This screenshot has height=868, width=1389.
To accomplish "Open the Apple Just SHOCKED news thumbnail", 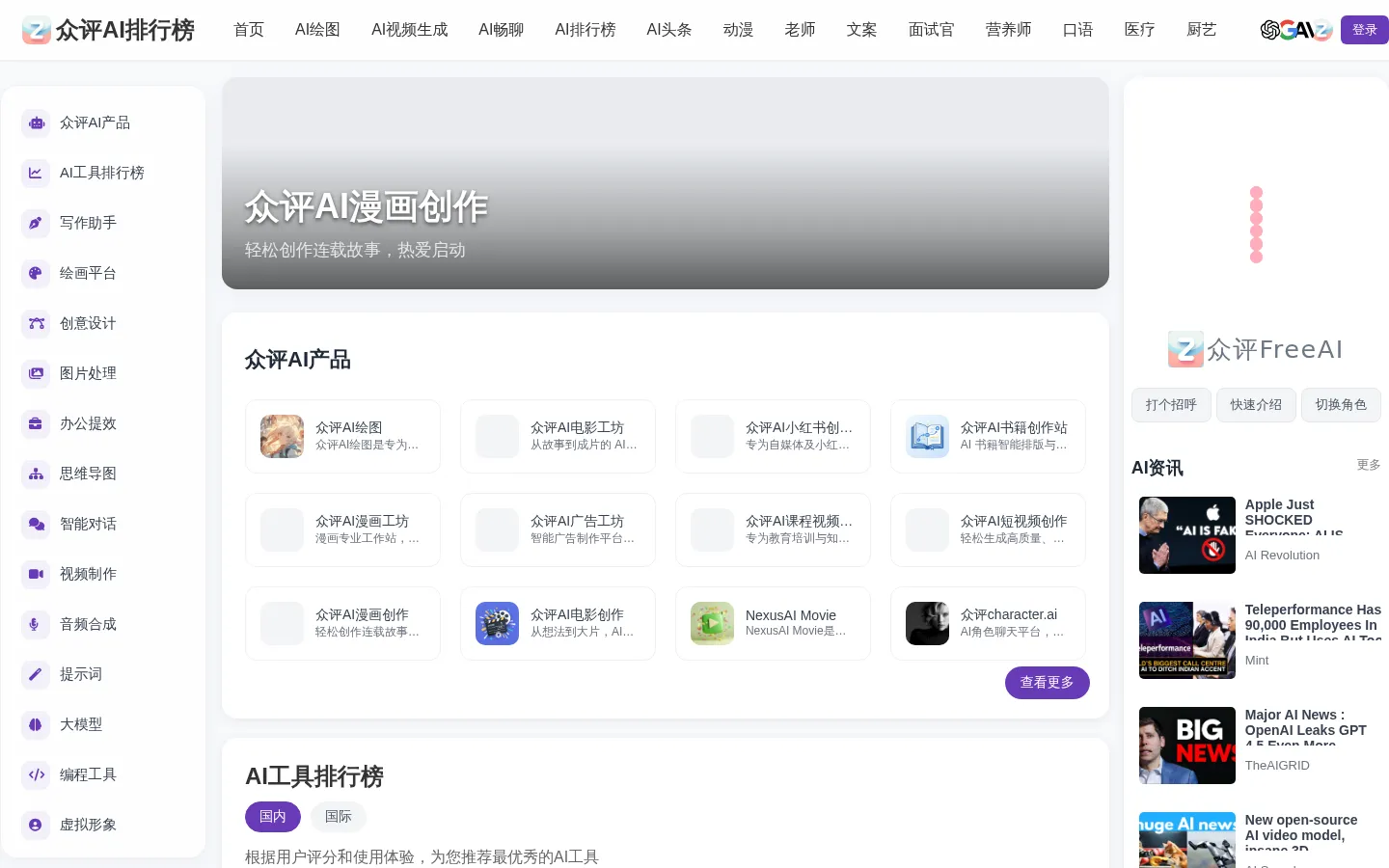I will pyautogui.click(x=1187, y=535).
